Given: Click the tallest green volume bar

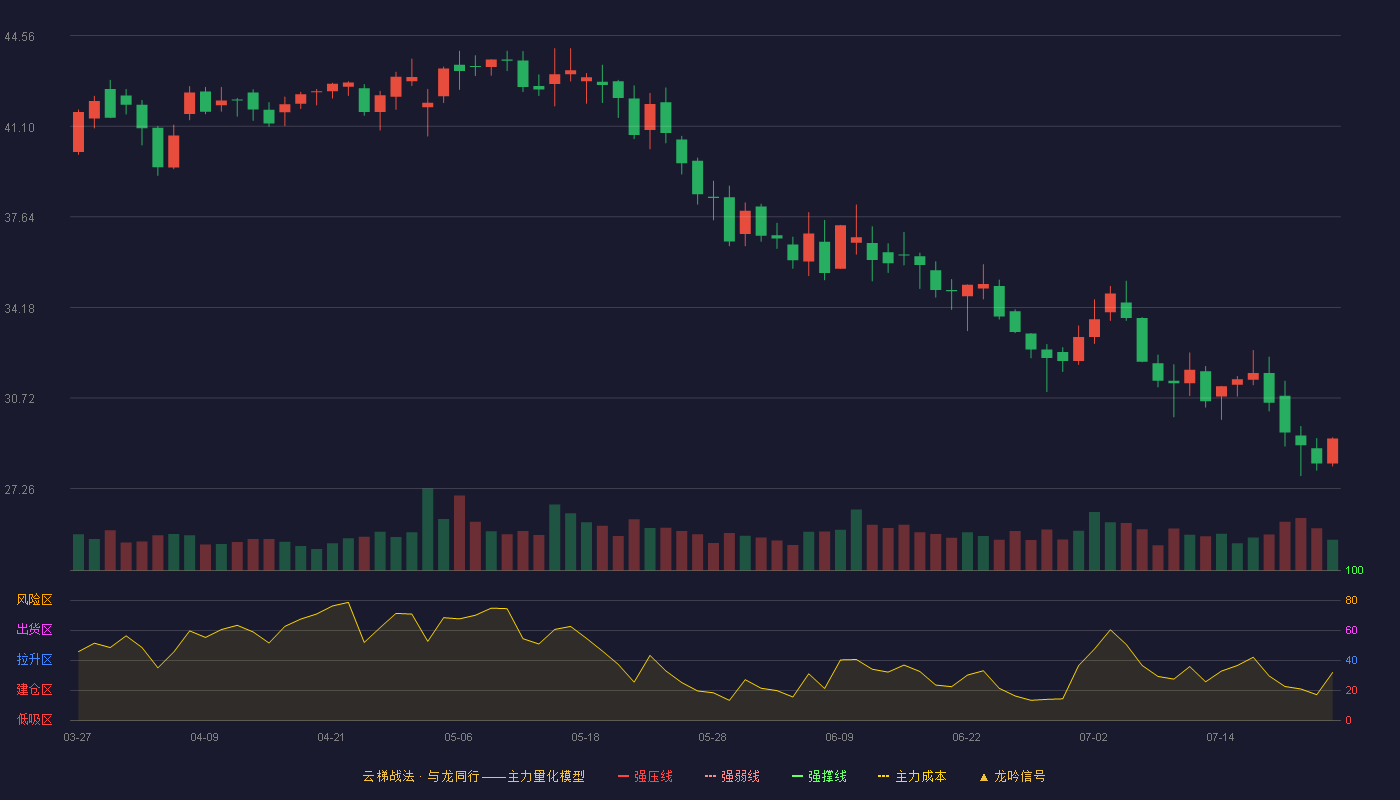Looking at the screenshot, I should coord(427,529).
